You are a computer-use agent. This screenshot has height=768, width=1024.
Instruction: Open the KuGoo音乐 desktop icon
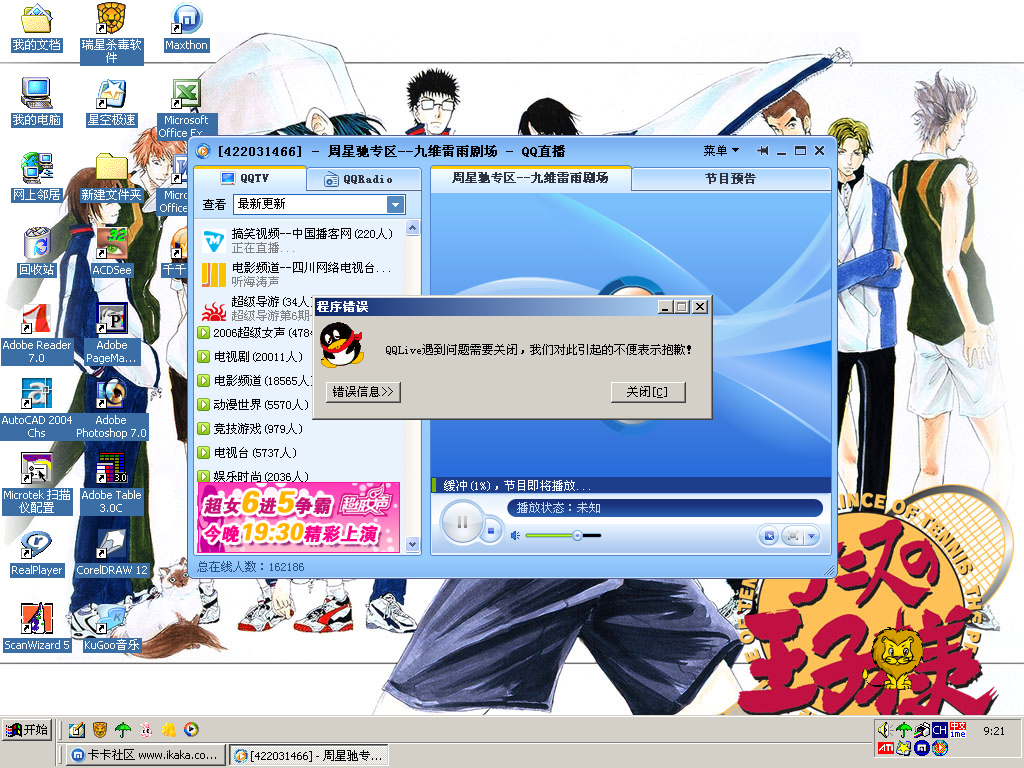112,628
